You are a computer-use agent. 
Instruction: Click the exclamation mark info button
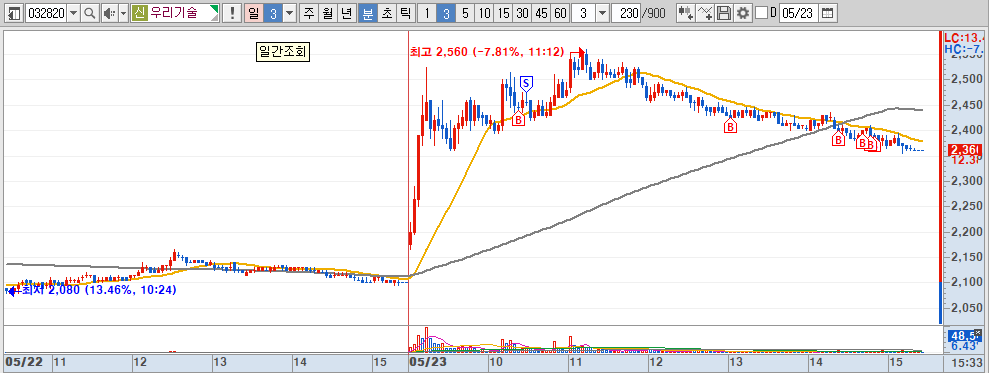[233, 13]
